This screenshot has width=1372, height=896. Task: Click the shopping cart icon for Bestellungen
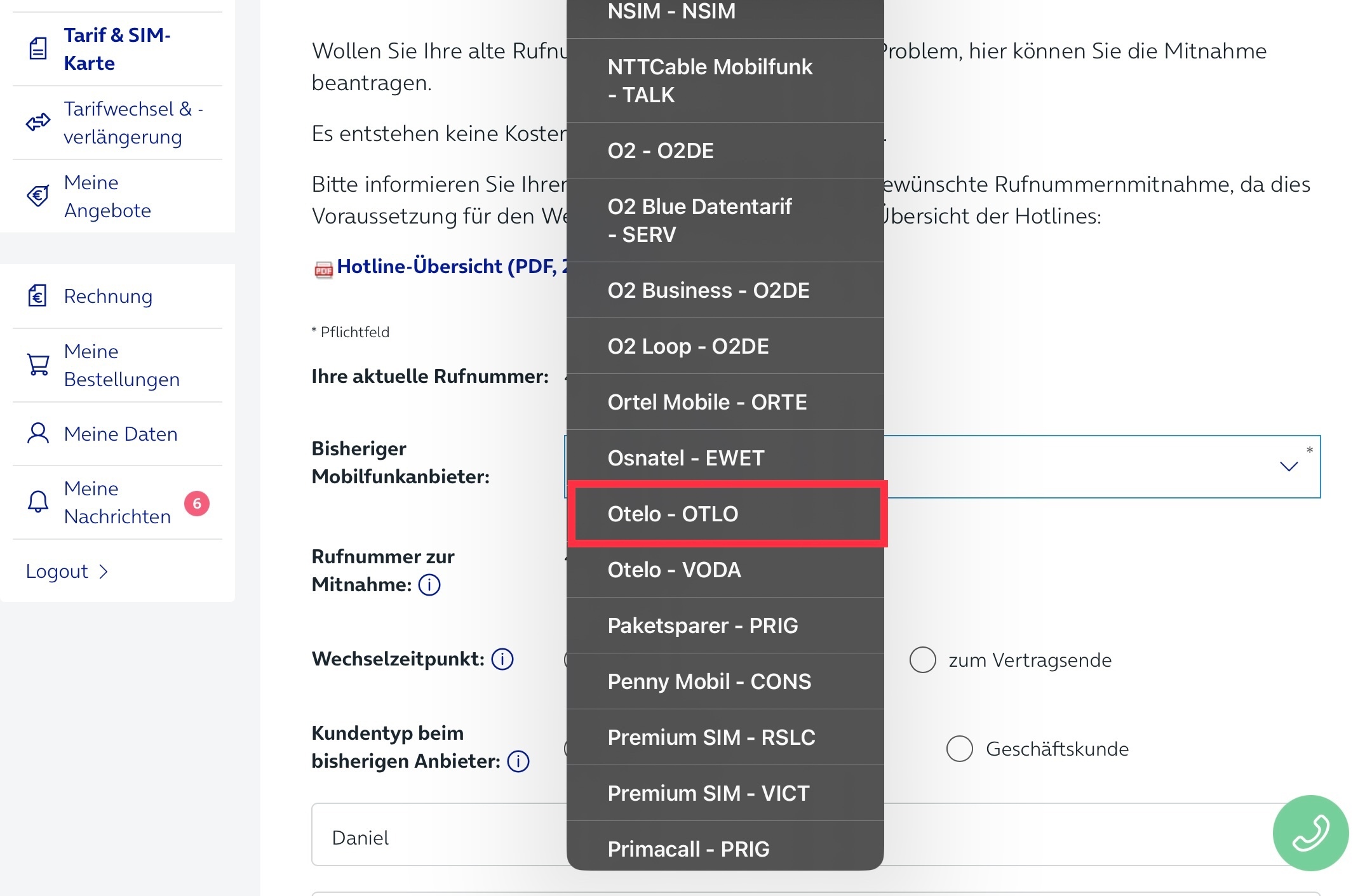coord(38,364)
